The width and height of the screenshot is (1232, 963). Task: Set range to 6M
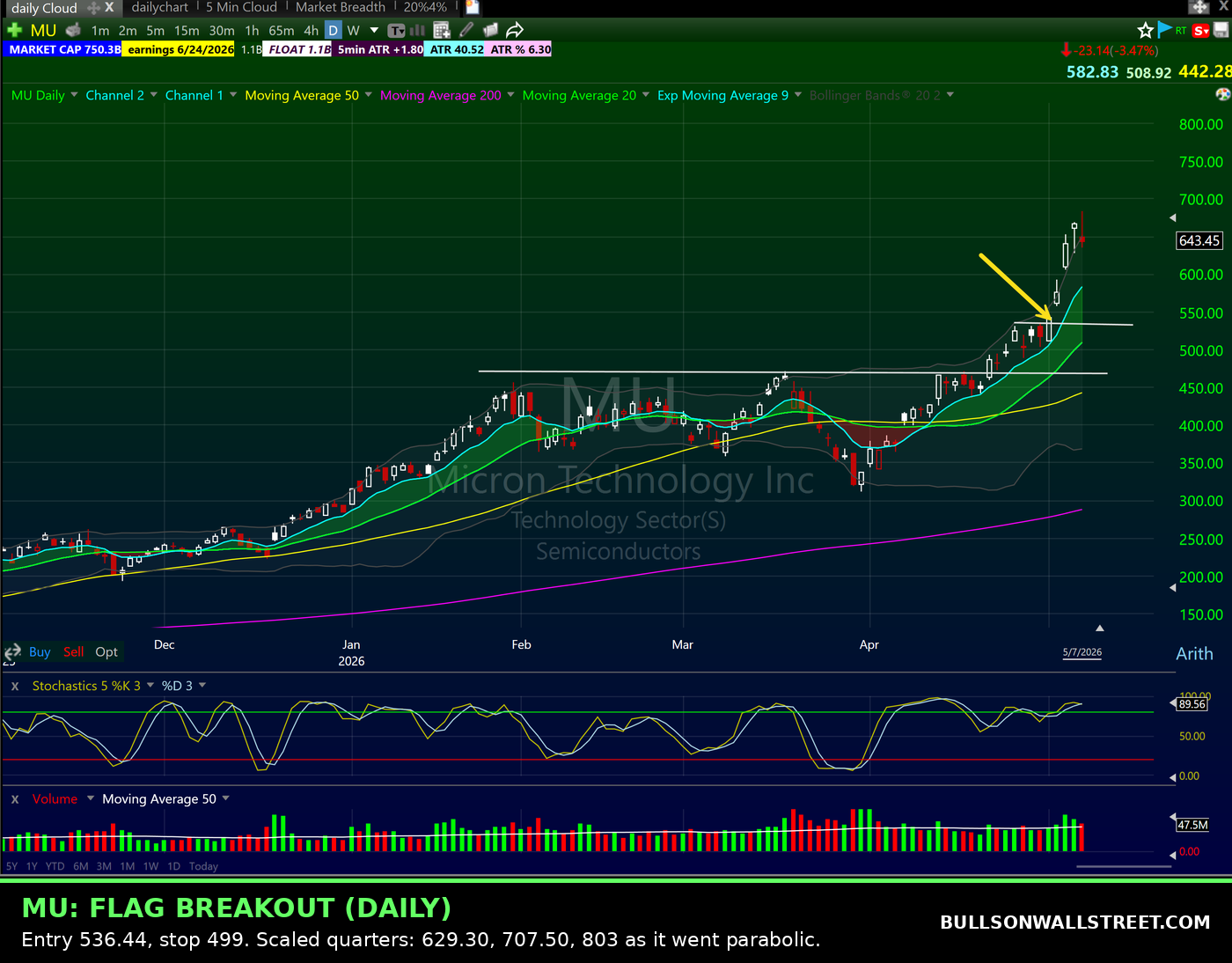81,867
